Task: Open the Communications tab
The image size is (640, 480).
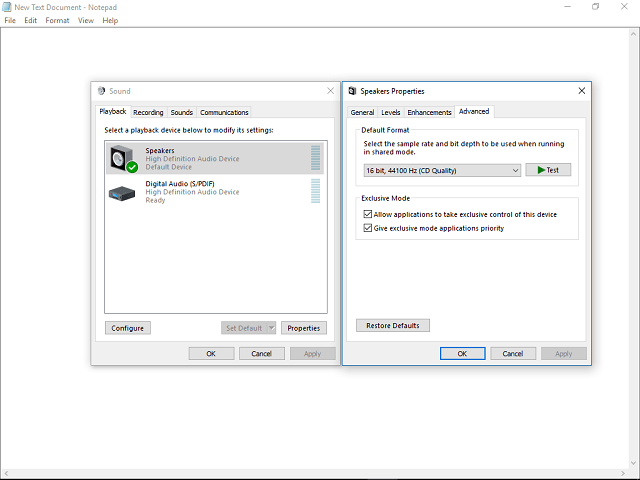Action: [224, 112]
